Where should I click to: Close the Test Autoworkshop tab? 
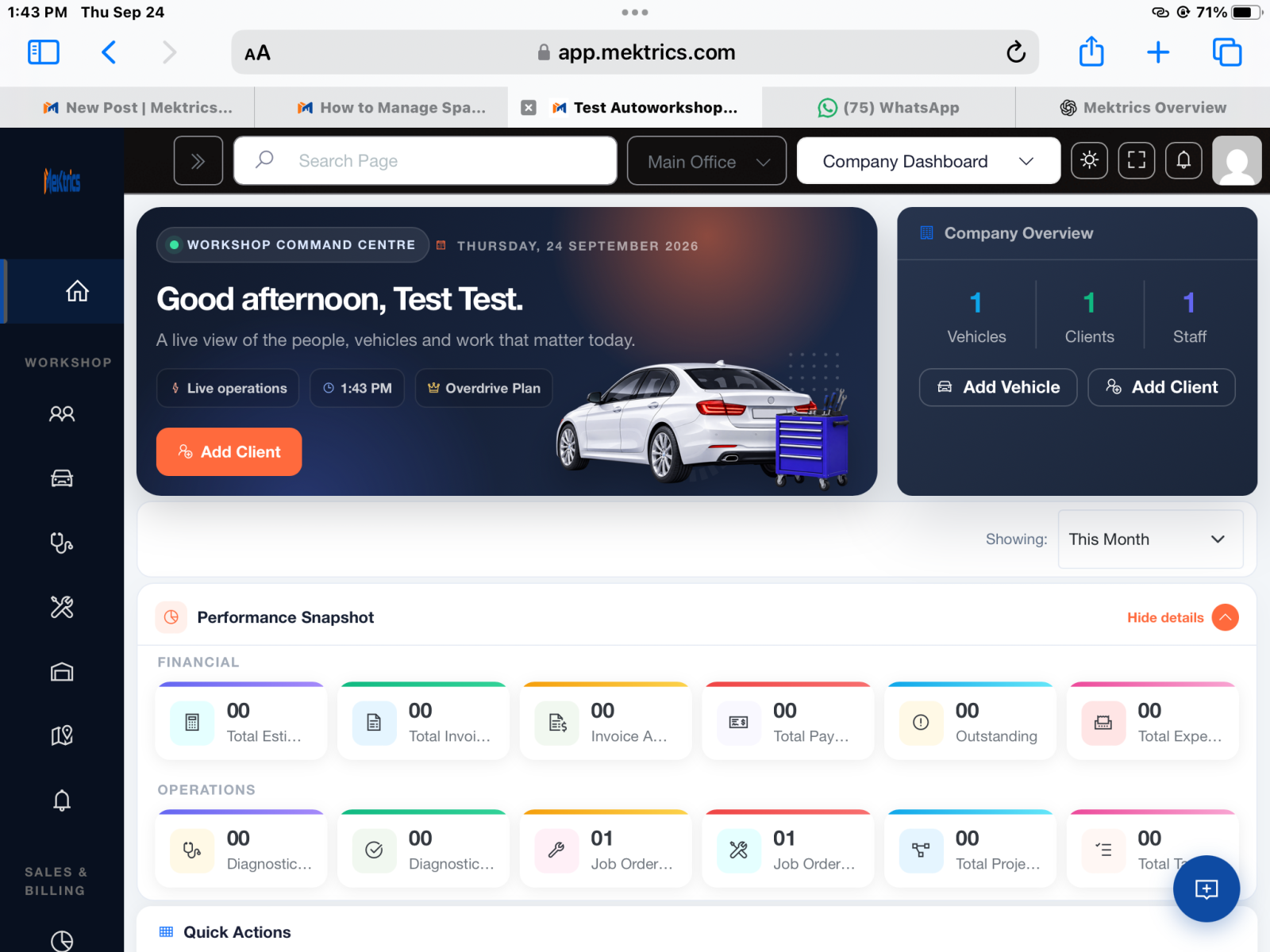(529, 108)
